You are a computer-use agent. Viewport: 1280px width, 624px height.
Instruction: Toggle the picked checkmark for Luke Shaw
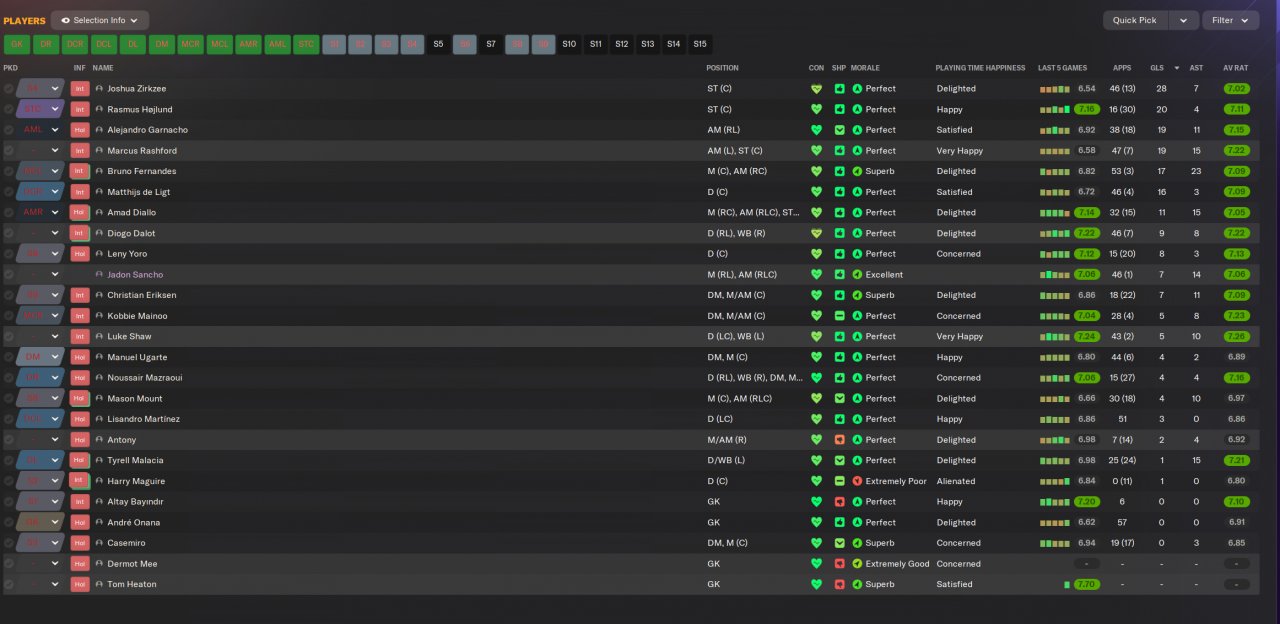coord(9,336)
